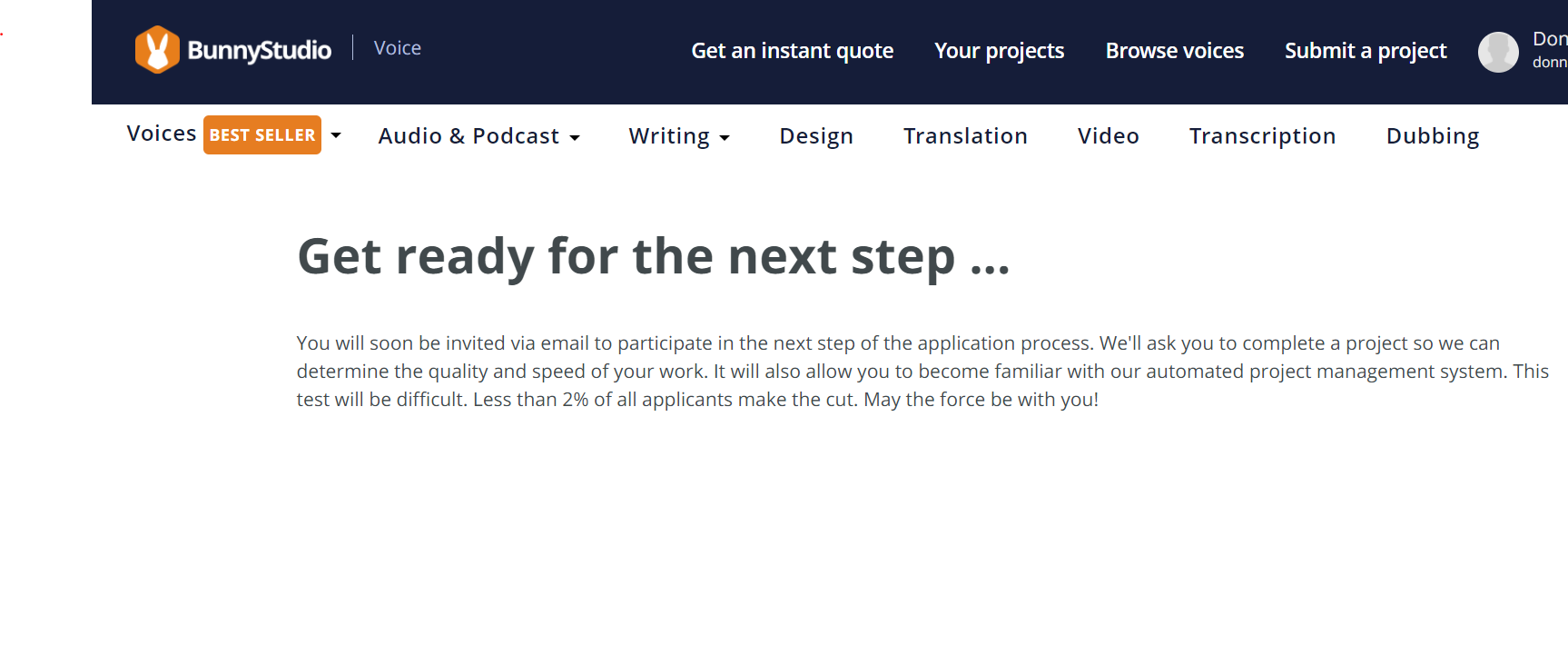The width and height of the screenshot is (1568, 645).
Task: Go to the Design category
Action: [x=816, y=136]
